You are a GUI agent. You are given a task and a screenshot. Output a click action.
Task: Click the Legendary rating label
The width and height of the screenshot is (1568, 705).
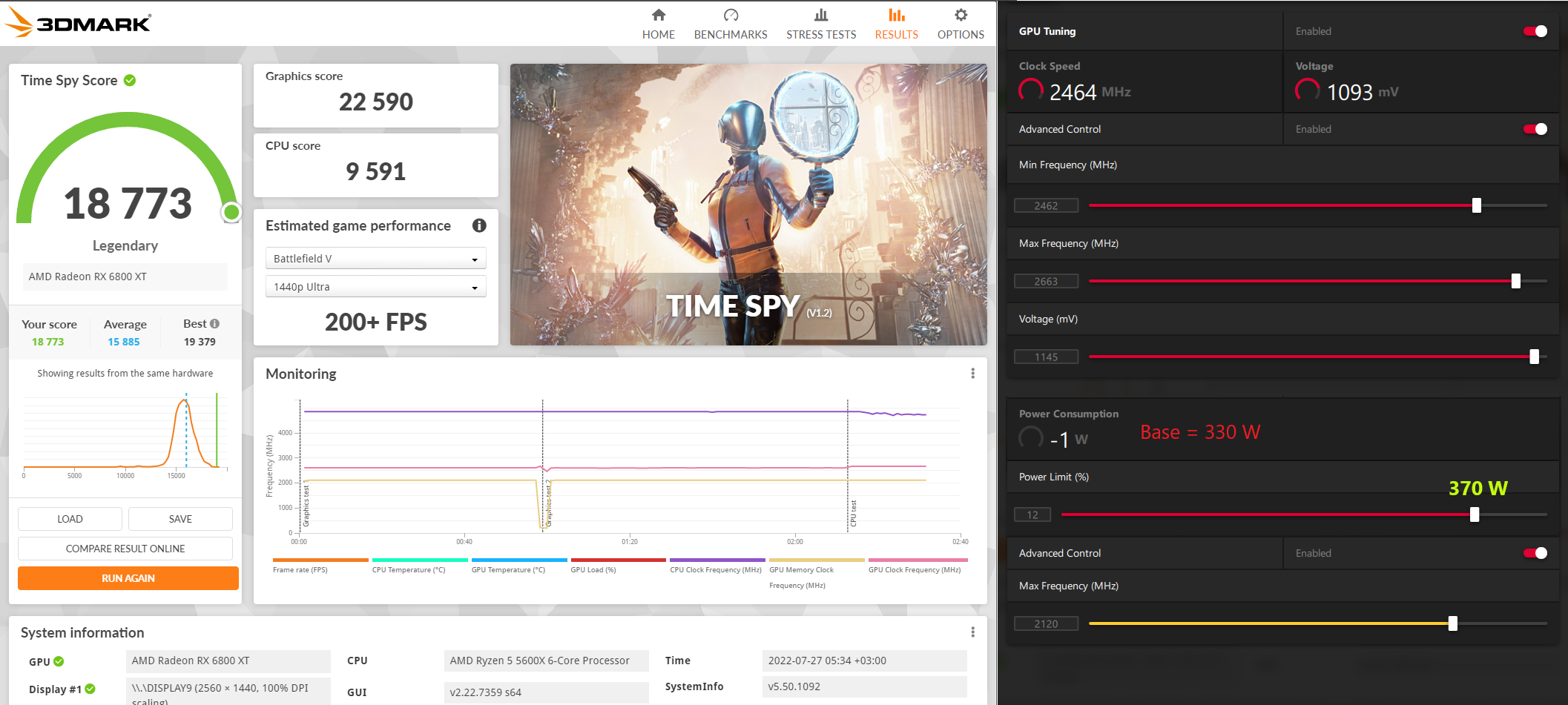tap(125, 245)
